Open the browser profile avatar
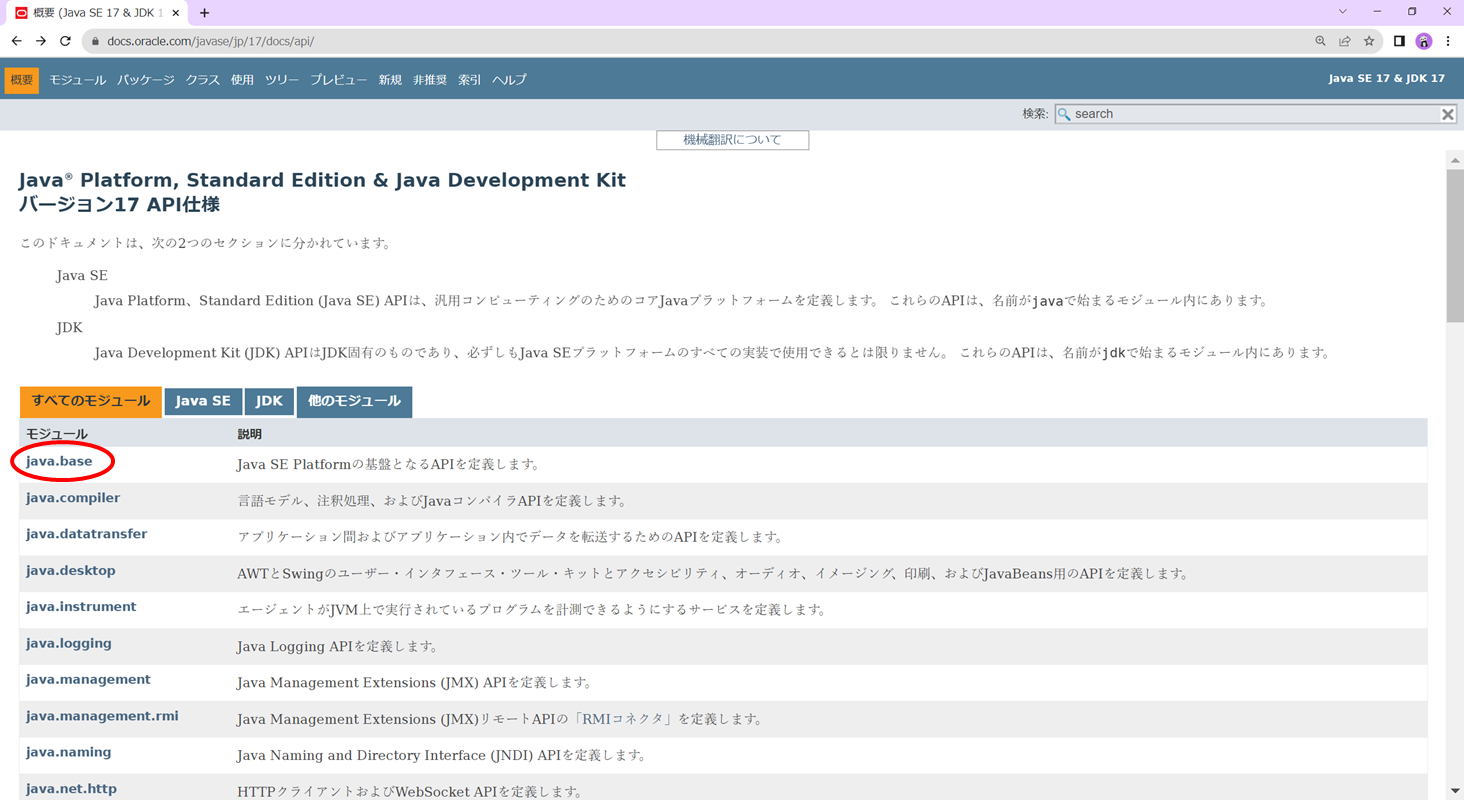1464x800 pixels. (x=1423, y=43)
